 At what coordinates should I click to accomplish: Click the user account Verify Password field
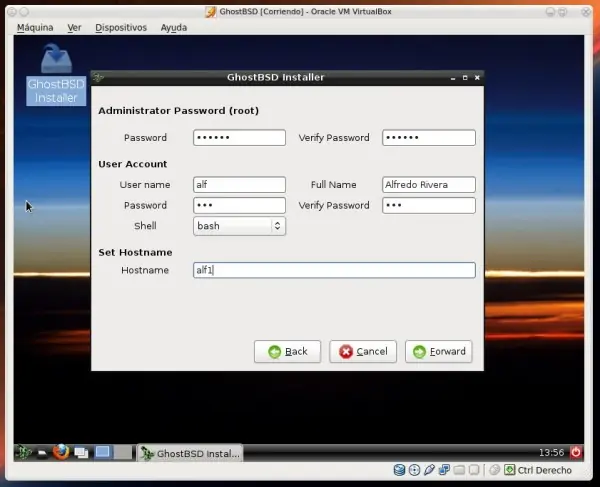pos(429,205)
